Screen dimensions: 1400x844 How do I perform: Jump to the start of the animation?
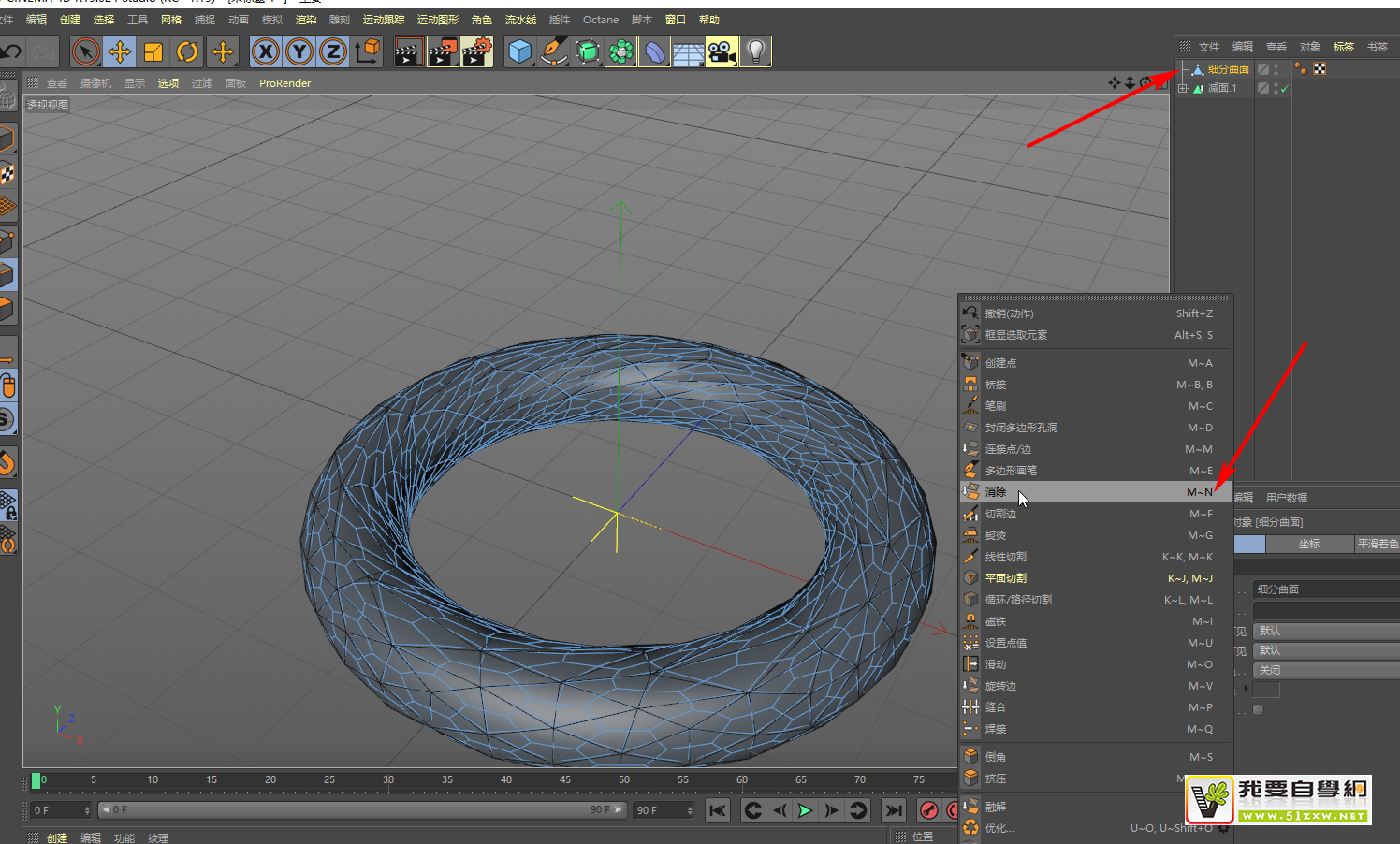[718, 810]
